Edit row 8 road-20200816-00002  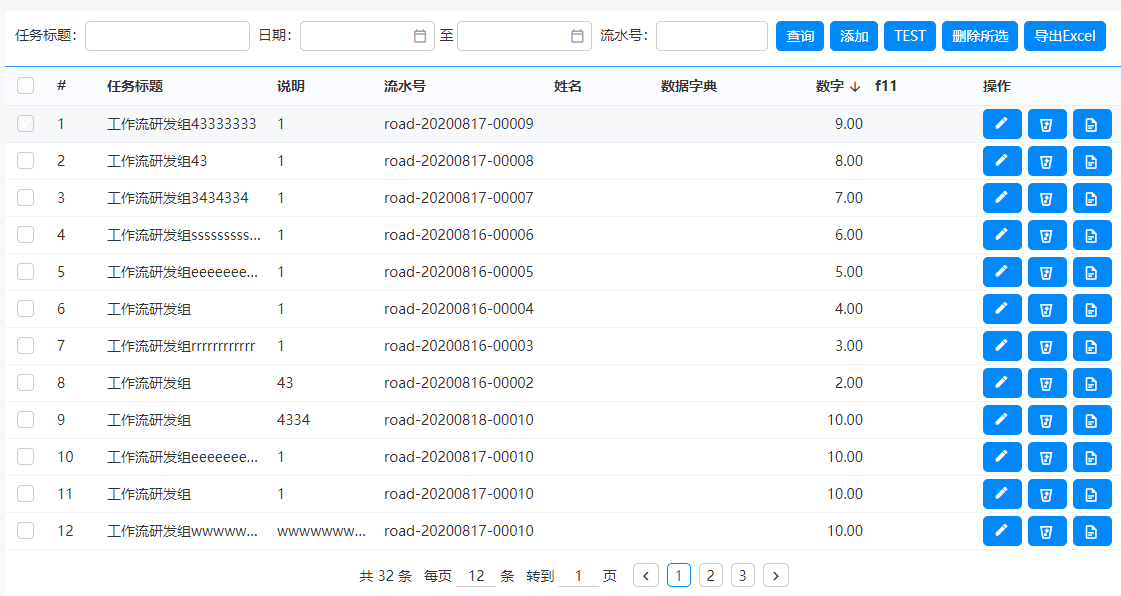pos(1002,383)
